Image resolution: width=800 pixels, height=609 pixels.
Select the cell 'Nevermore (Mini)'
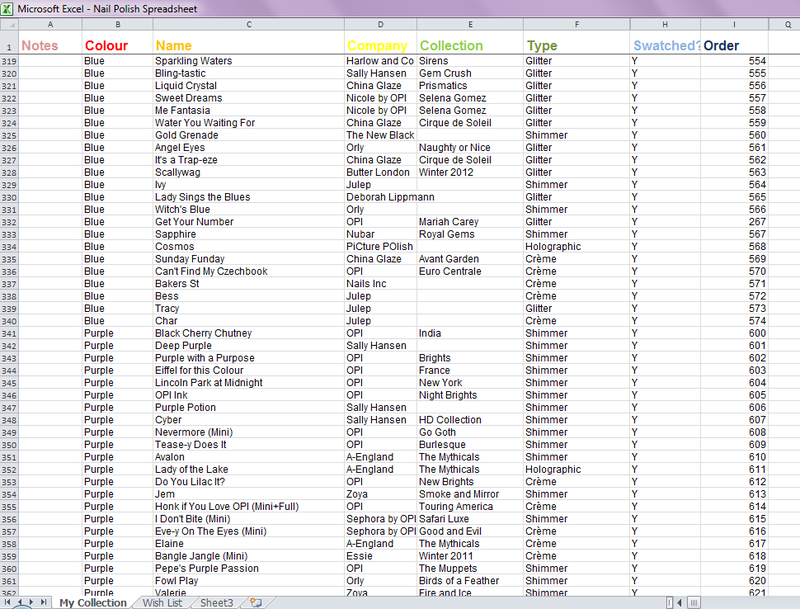point(248,432)
